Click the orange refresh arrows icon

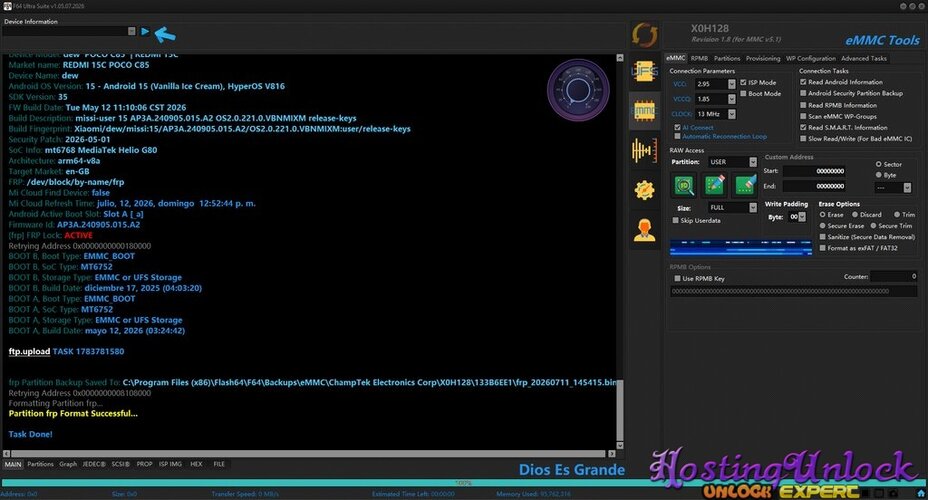644,35
